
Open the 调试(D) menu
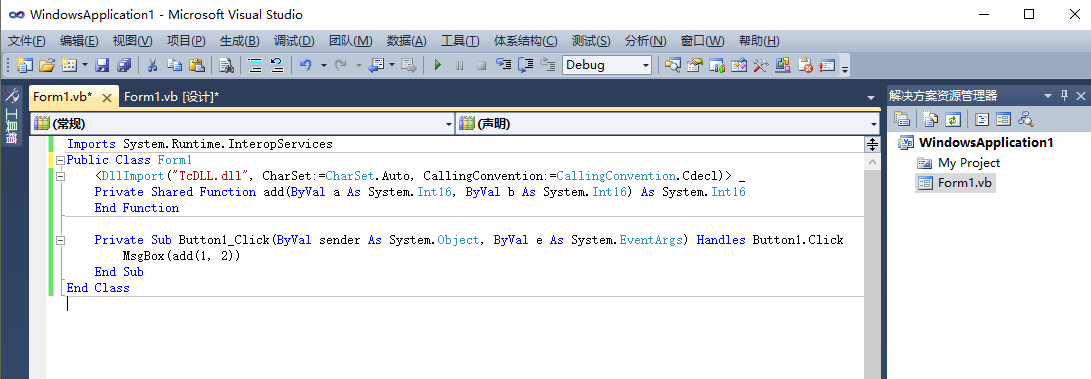pyautogui.click(x=294, y=41)
